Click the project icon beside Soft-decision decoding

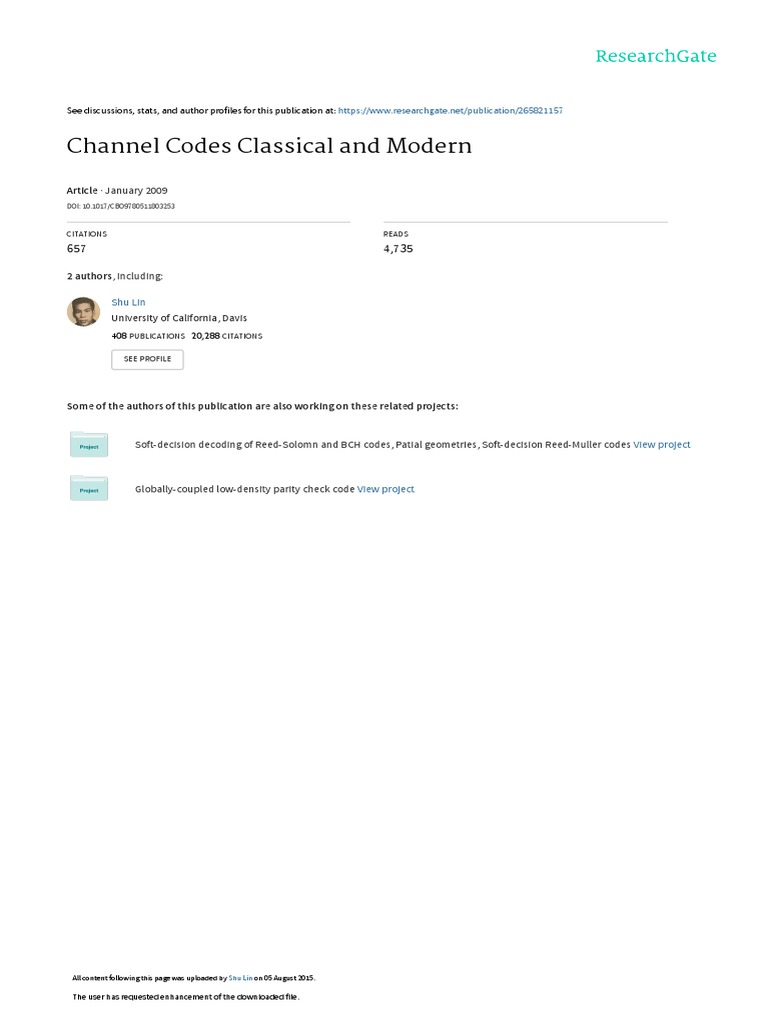(89, 445)
